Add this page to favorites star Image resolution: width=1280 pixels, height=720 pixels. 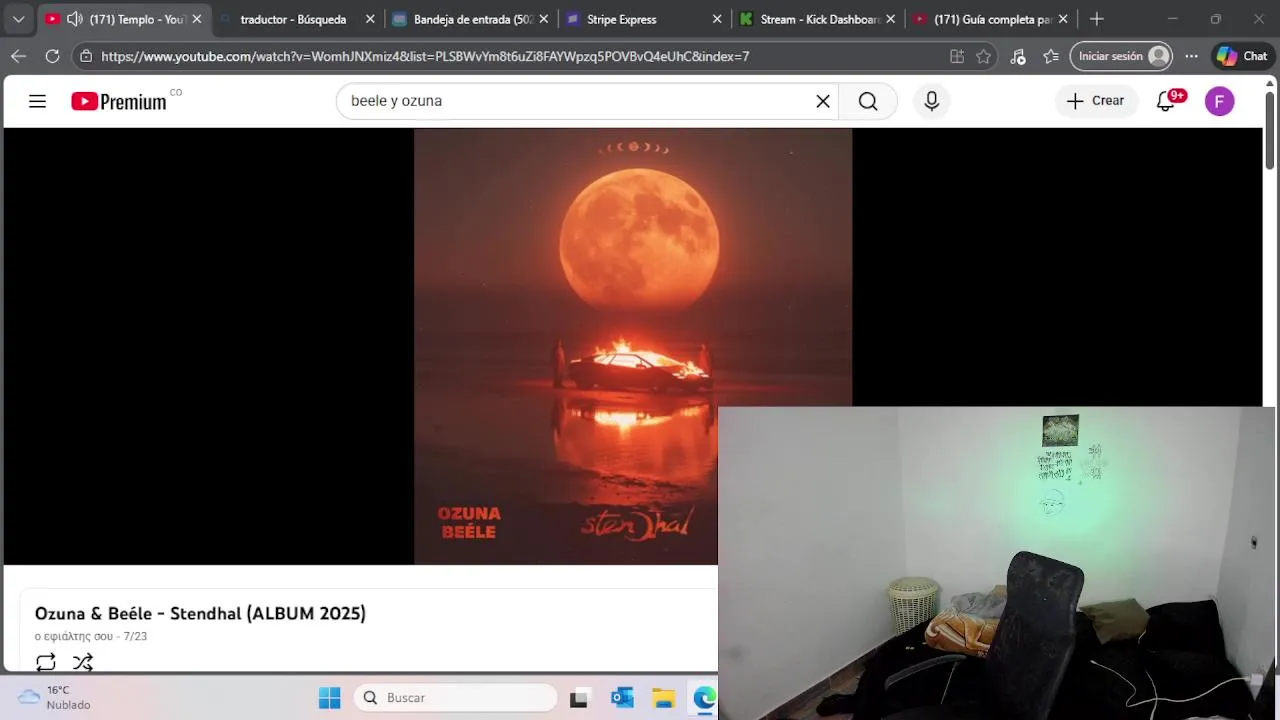984,56
